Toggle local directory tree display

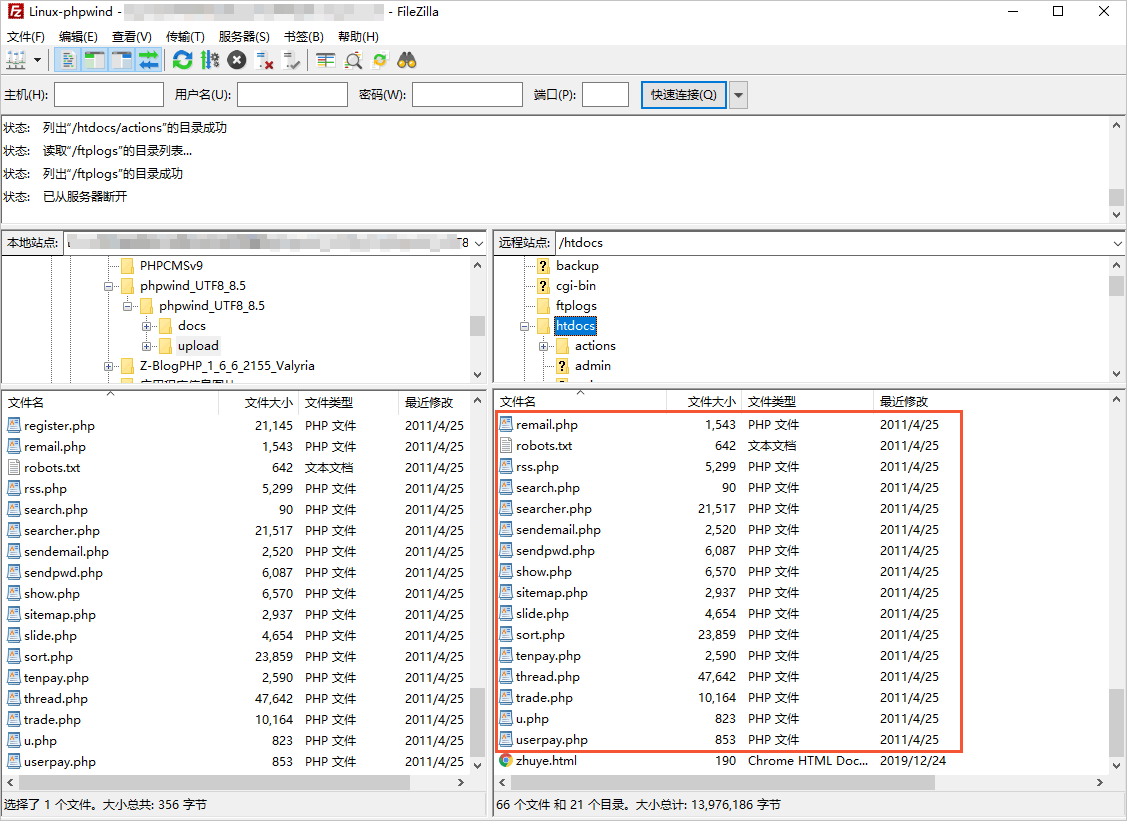(94, 60)
